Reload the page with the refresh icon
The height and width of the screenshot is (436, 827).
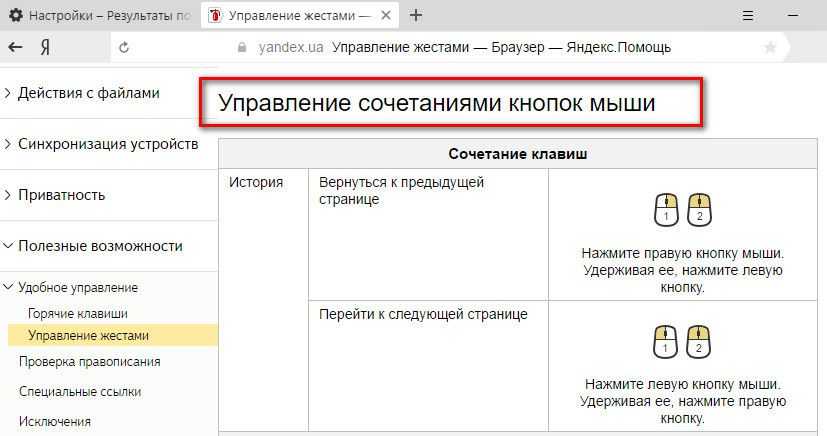[124, 47]
